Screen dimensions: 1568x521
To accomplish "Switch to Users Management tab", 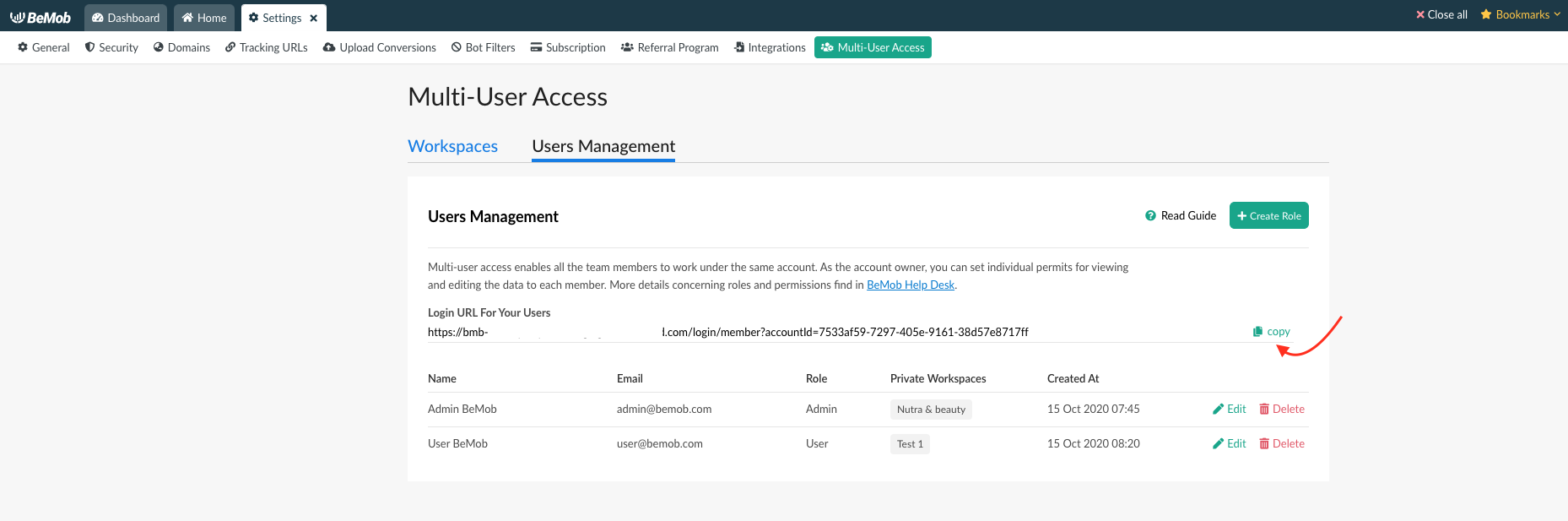I will tap(603, 146).
